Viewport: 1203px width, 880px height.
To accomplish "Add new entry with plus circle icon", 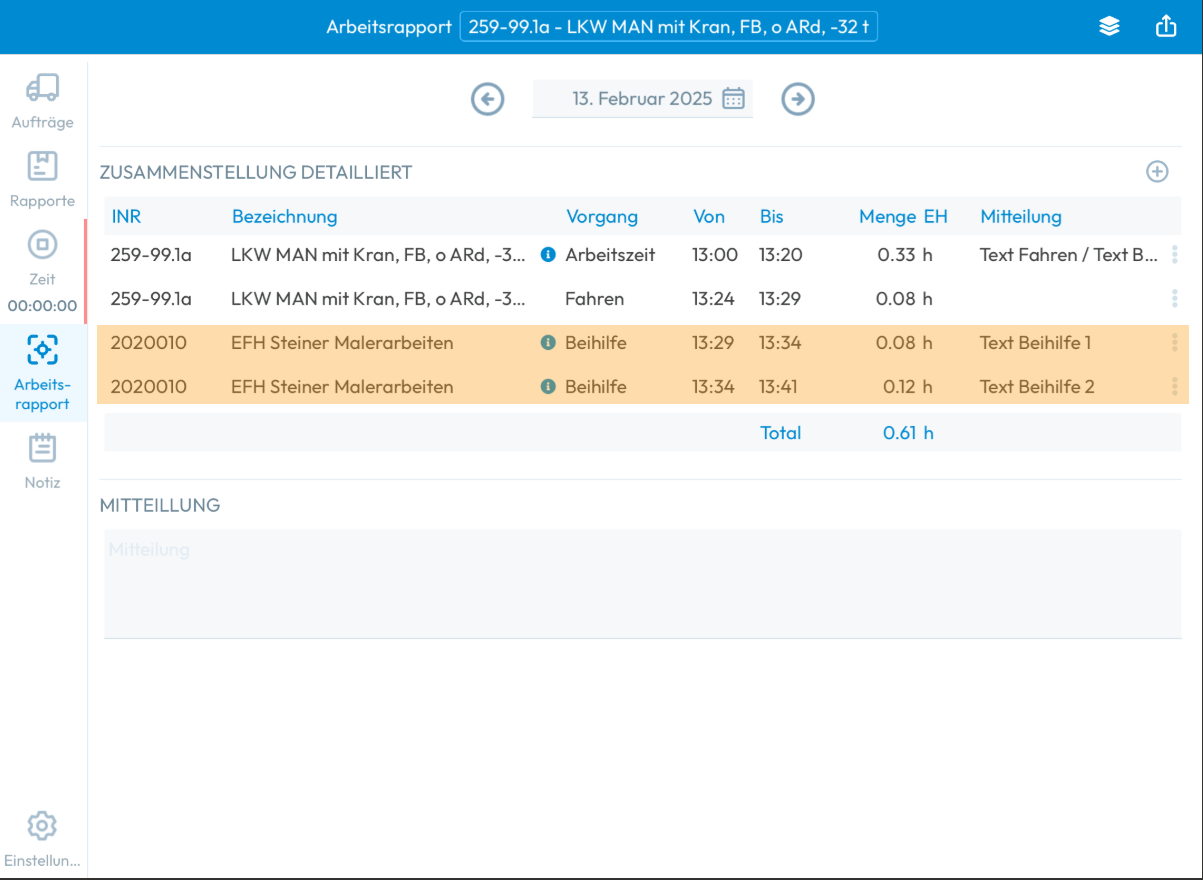I will pyautogui.click(x=1157, y=172).
